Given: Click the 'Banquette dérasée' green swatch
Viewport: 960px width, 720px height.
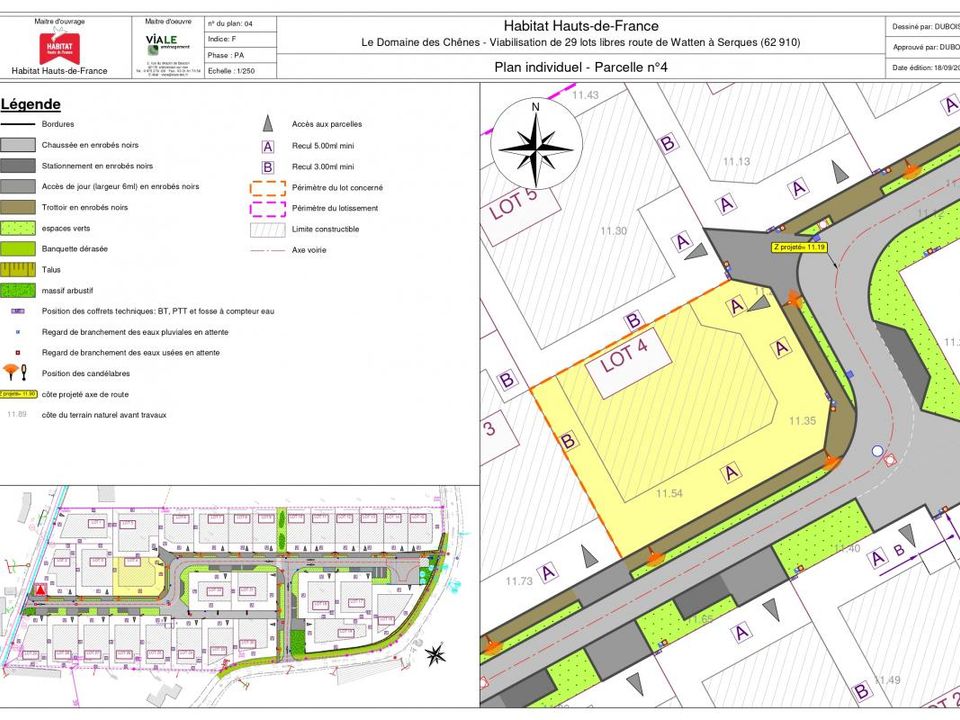Looking at the screenshot, I should coord(18,249).
